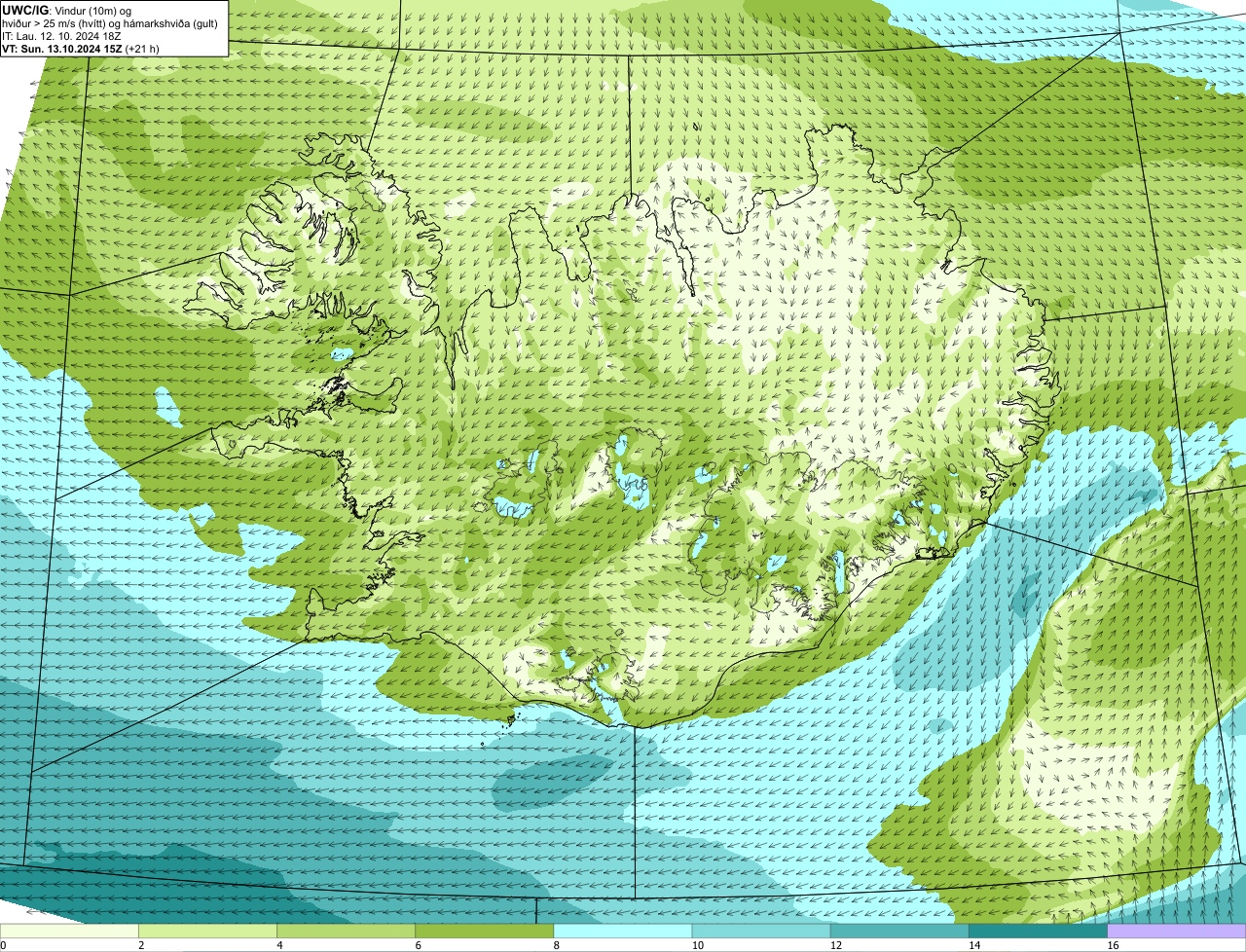This screenshot has width=1246, height=952.
Task: Click the medium green 4–6 legend swatch
Action: (347, 931)
